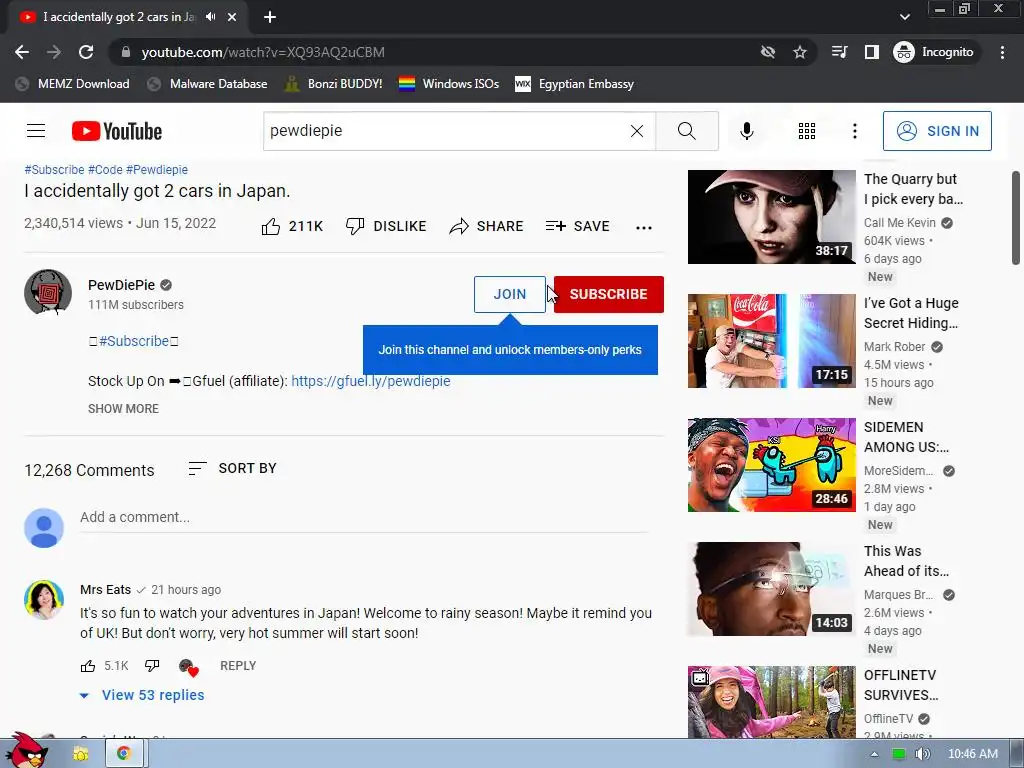This screenshot has height=768, width=1024.
Task: Dislike Mrs Eats' comment
Action: (152, 666)
